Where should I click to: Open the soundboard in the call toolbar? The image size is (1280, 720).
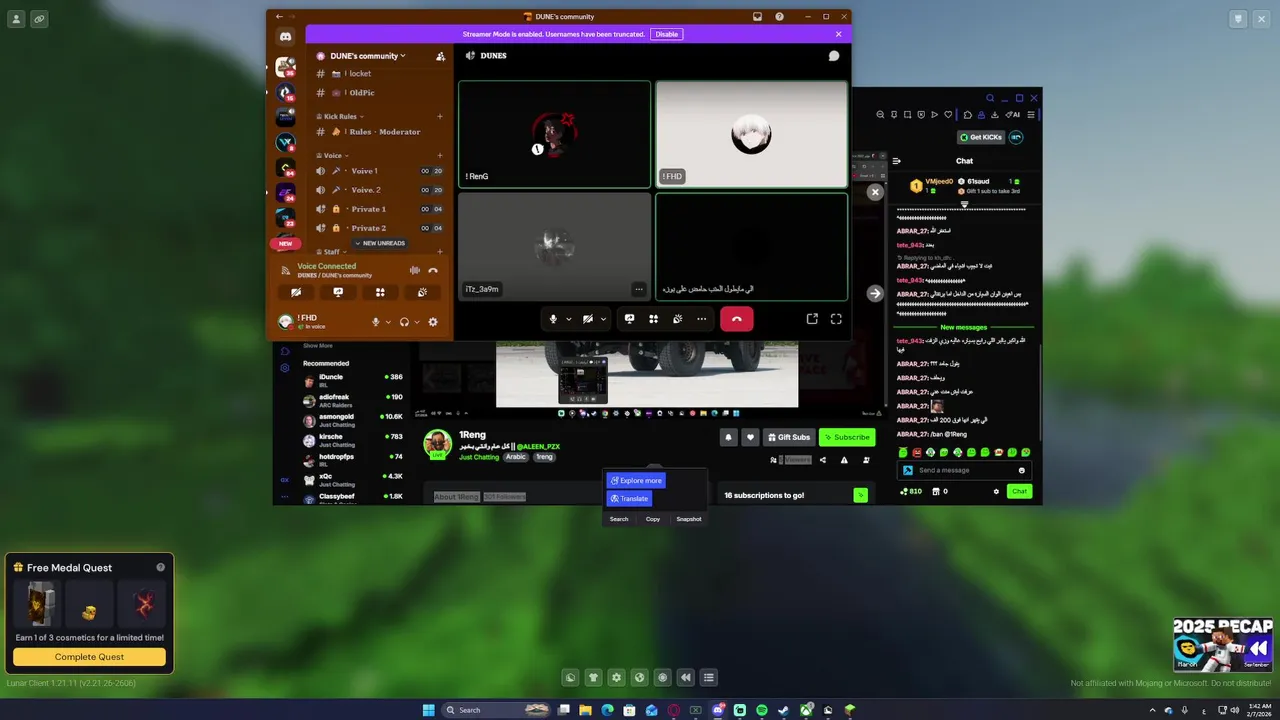coord(677,319)
